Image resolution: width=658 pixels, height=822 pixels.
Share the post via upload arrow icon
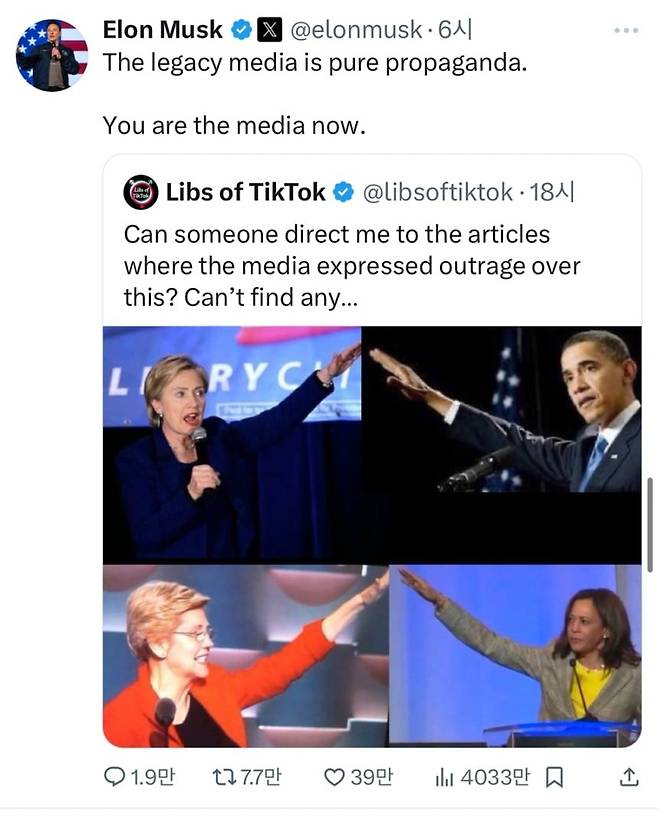629,776
